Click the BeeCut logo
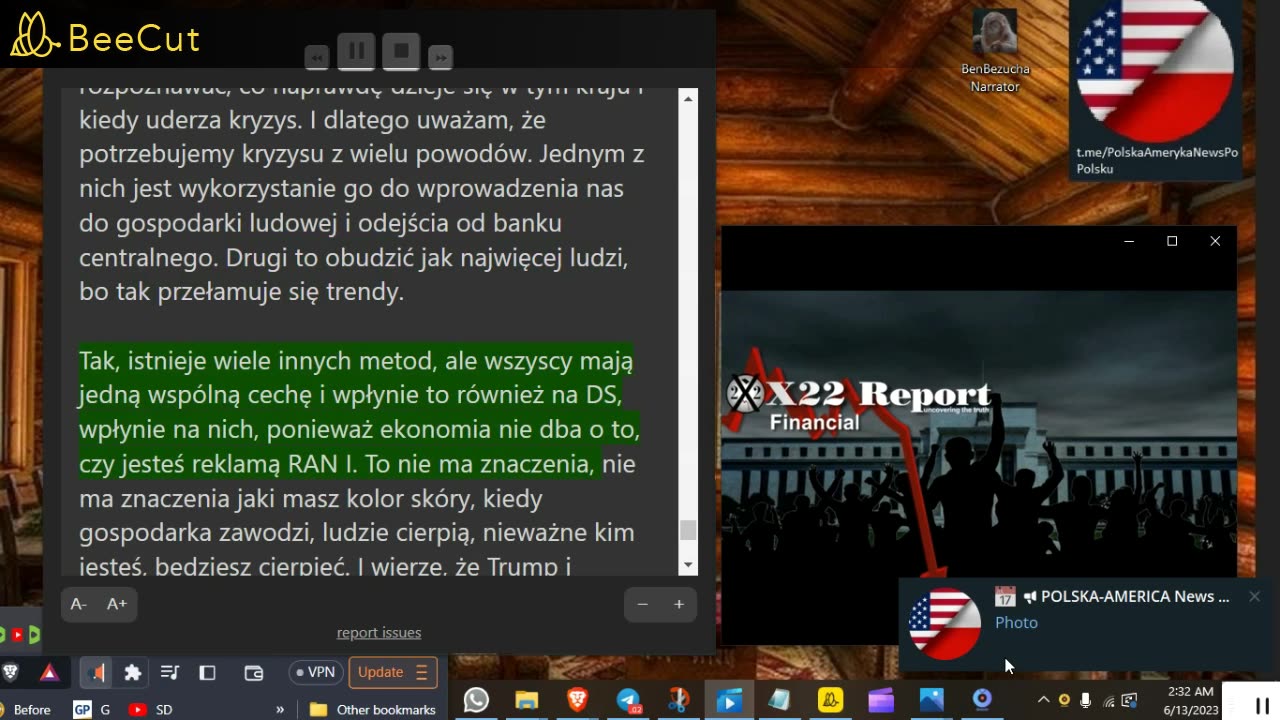The width and height of the screenshot is (1280, 720). tap(105, 37)
